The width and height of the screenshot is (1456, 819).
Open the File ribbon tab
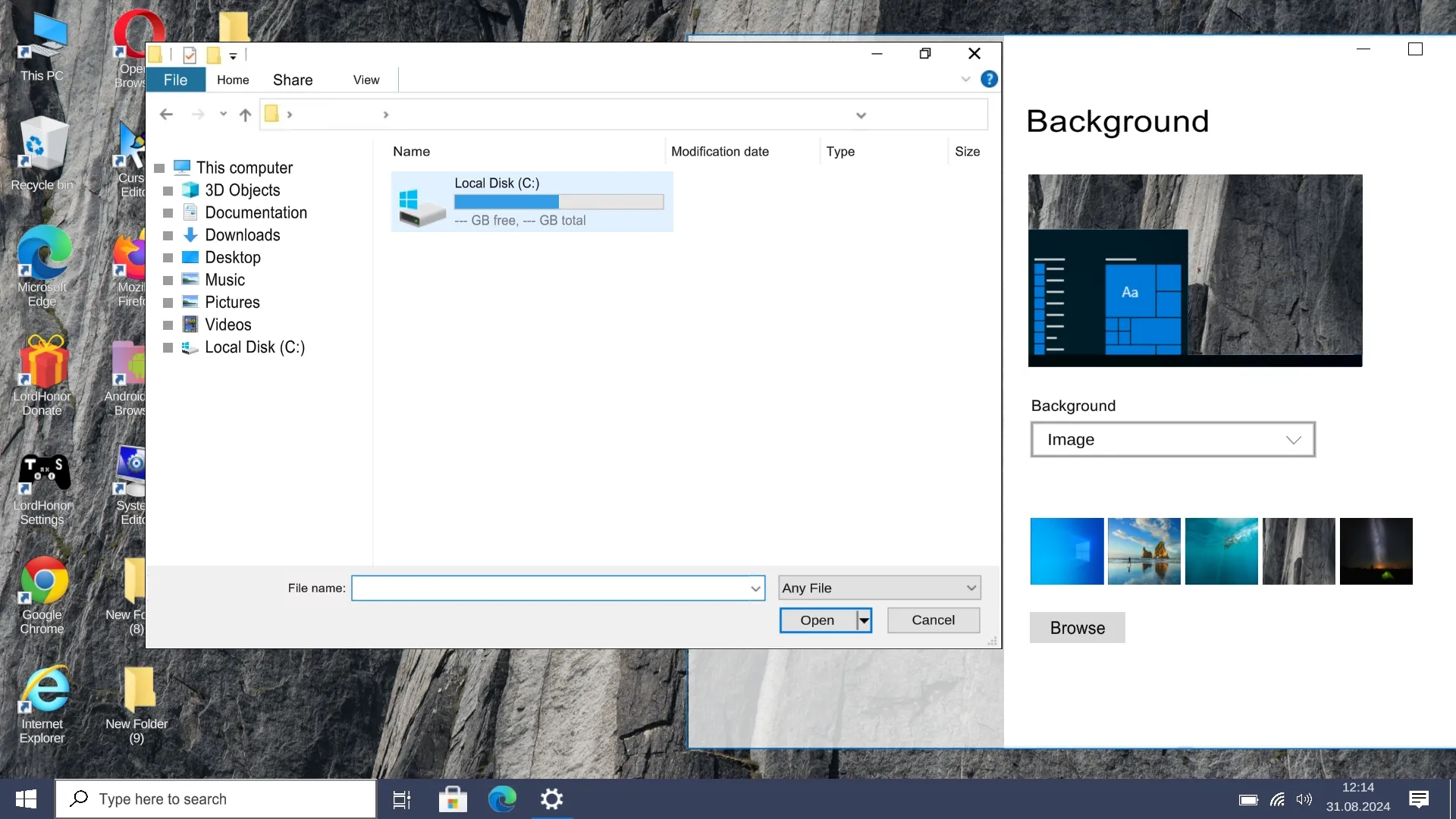click(x=175, y=80)
